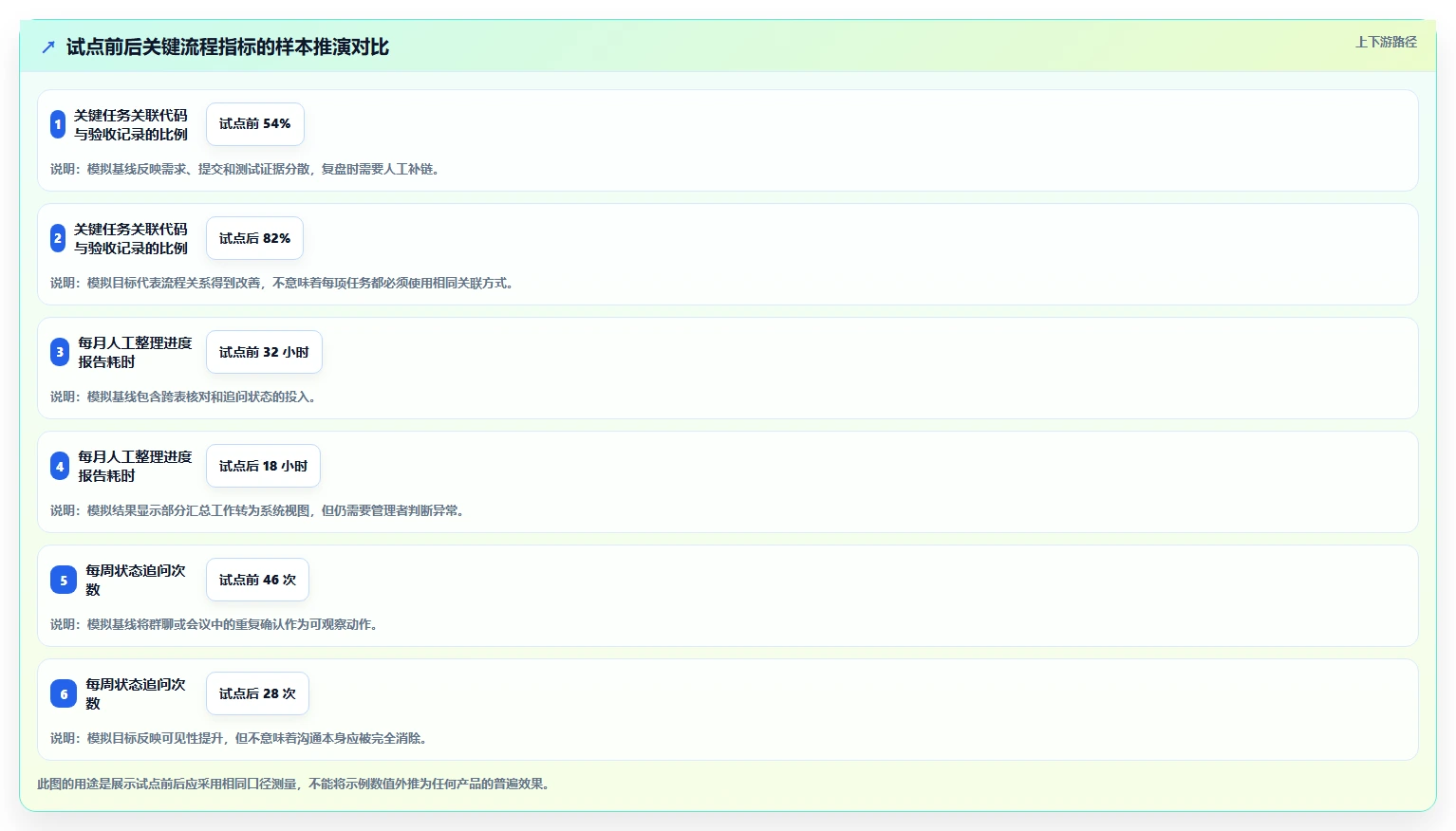The image size is (1456, 831).
Task: Select the number 6 step badge
Action: (x=64, y=693)
